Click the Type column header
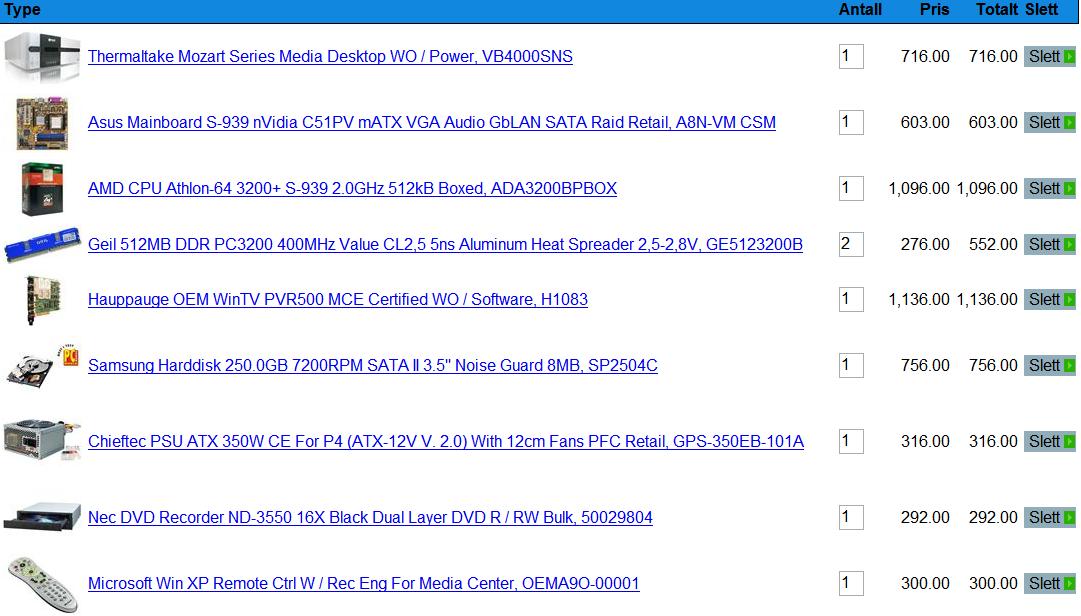Screen dimensions: 1081x616 click(x=22, y=10)
